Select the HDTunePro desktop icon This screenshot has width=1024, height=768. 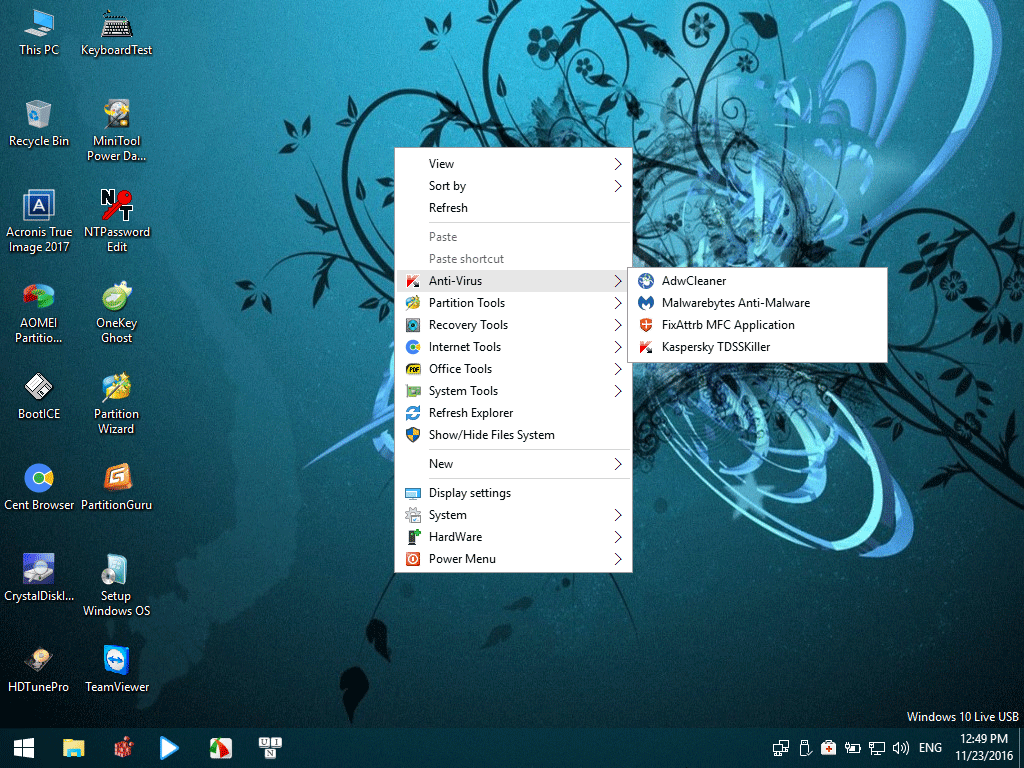(x=39, y=668)
